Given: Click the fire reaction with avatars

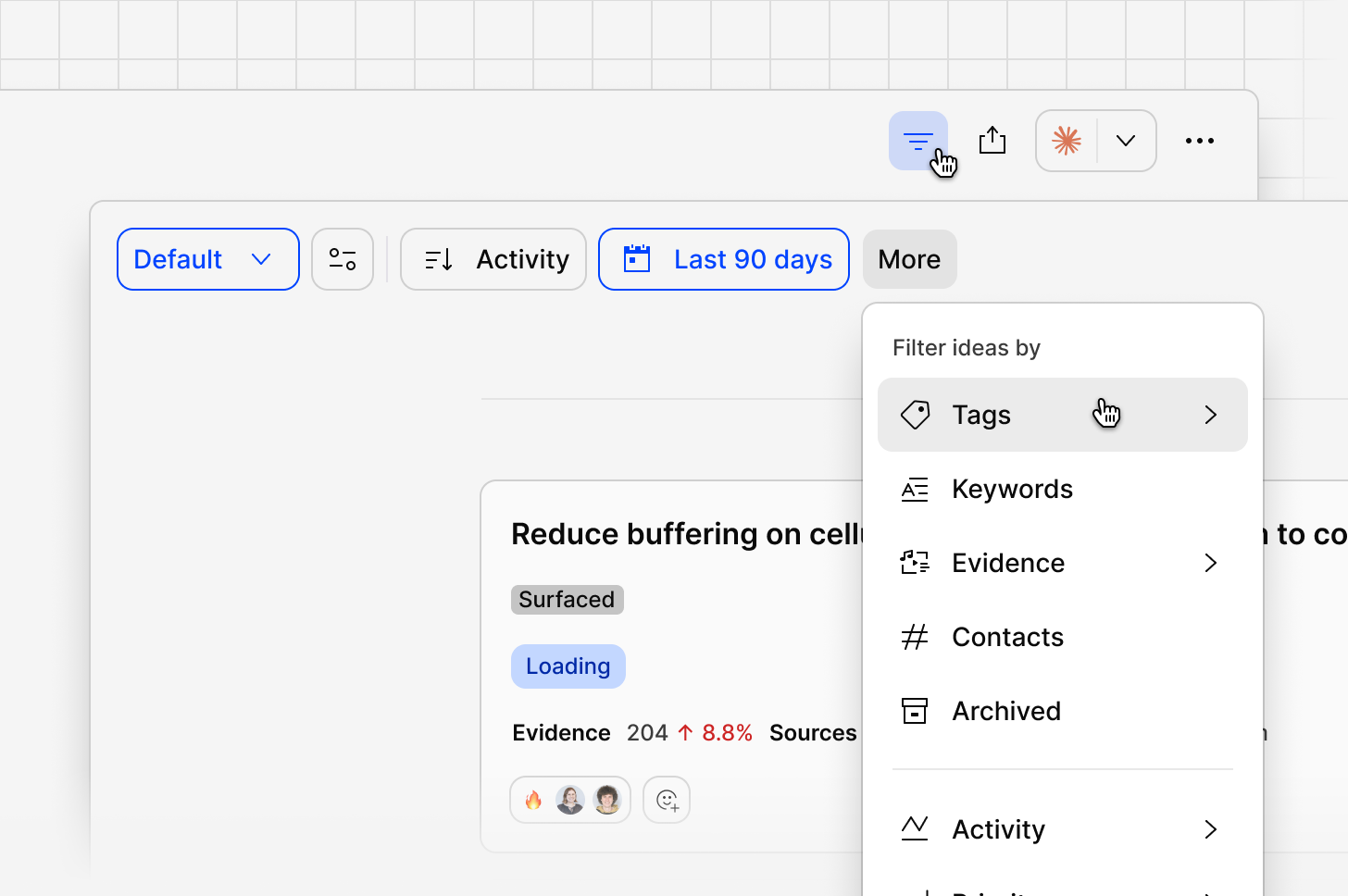Looking at the screenshot, I should pos(570,800).
